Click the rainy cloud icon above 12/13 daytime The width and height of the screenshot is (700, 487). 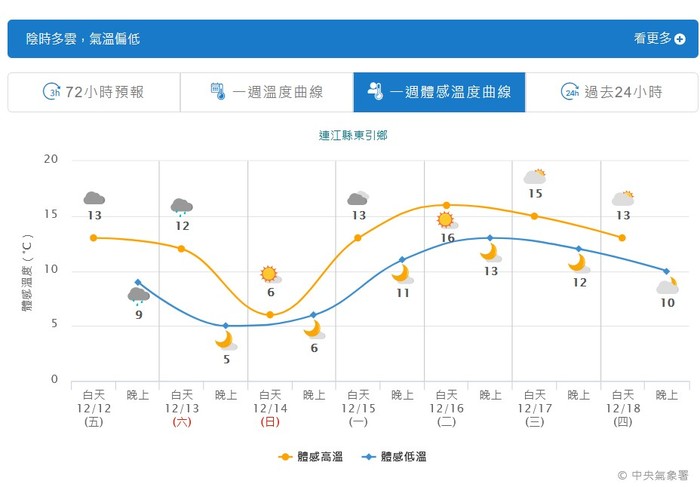pyautogui.click(x=182, y=207)
